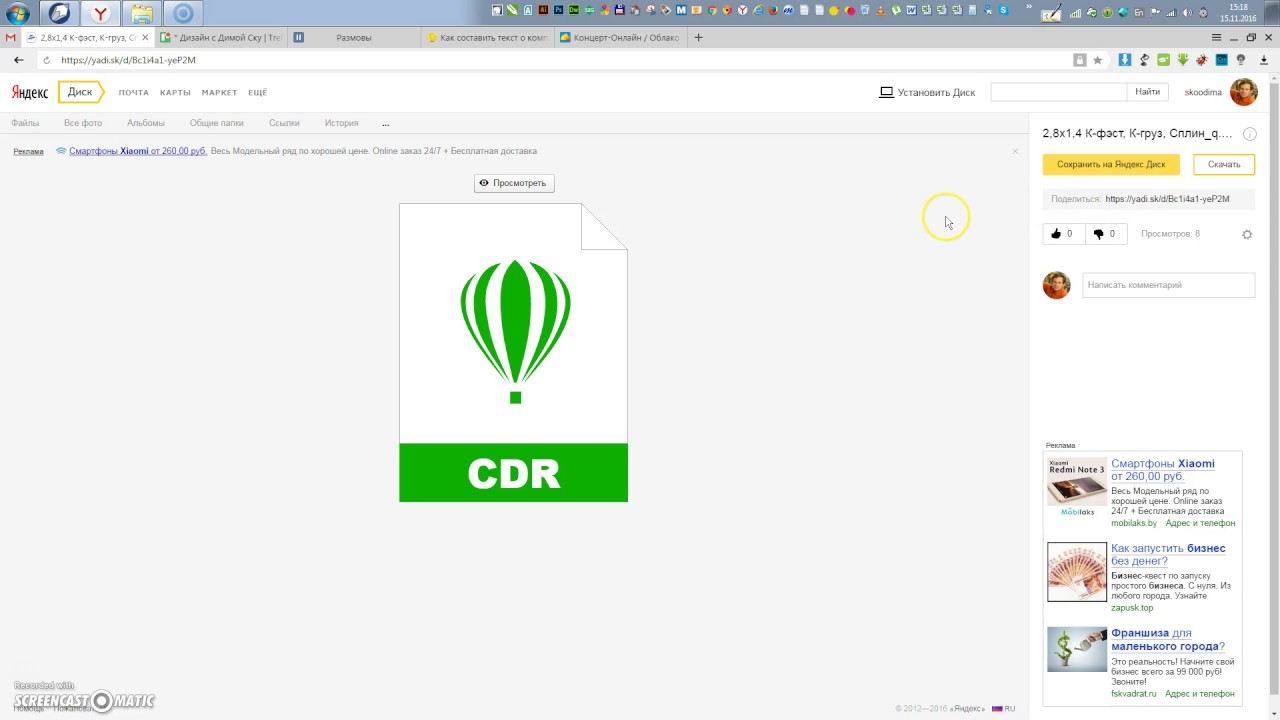Expand the Ещё menu in header

coord(257,92)
